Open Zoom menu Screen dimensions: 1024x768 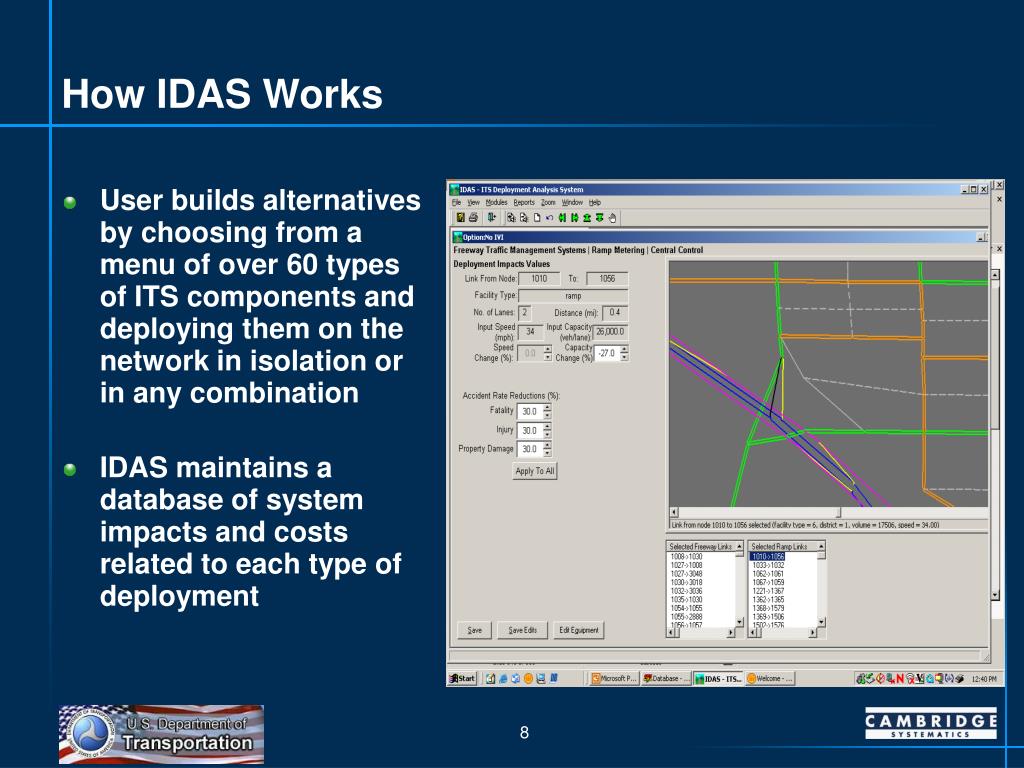(x=548, y=202)
